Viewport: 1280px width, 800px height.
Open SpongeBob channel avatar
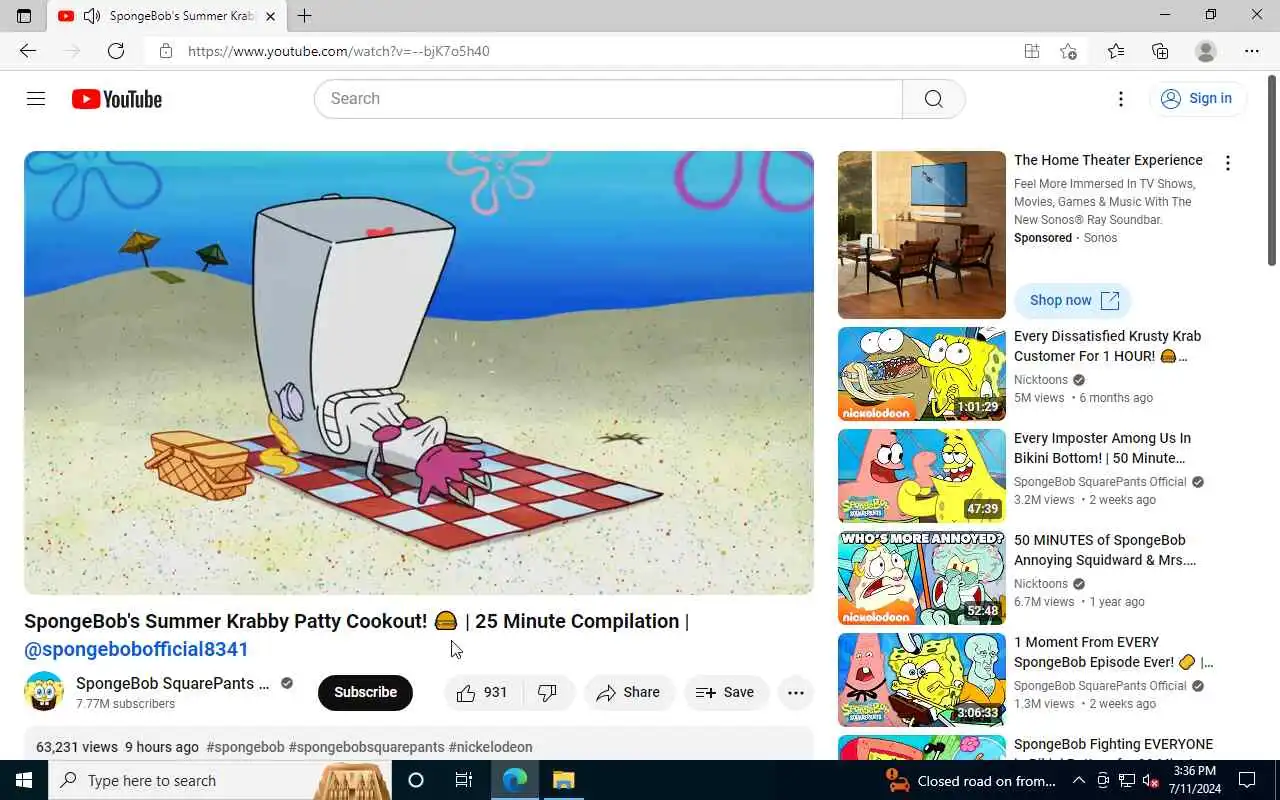(x=44, y=692)
